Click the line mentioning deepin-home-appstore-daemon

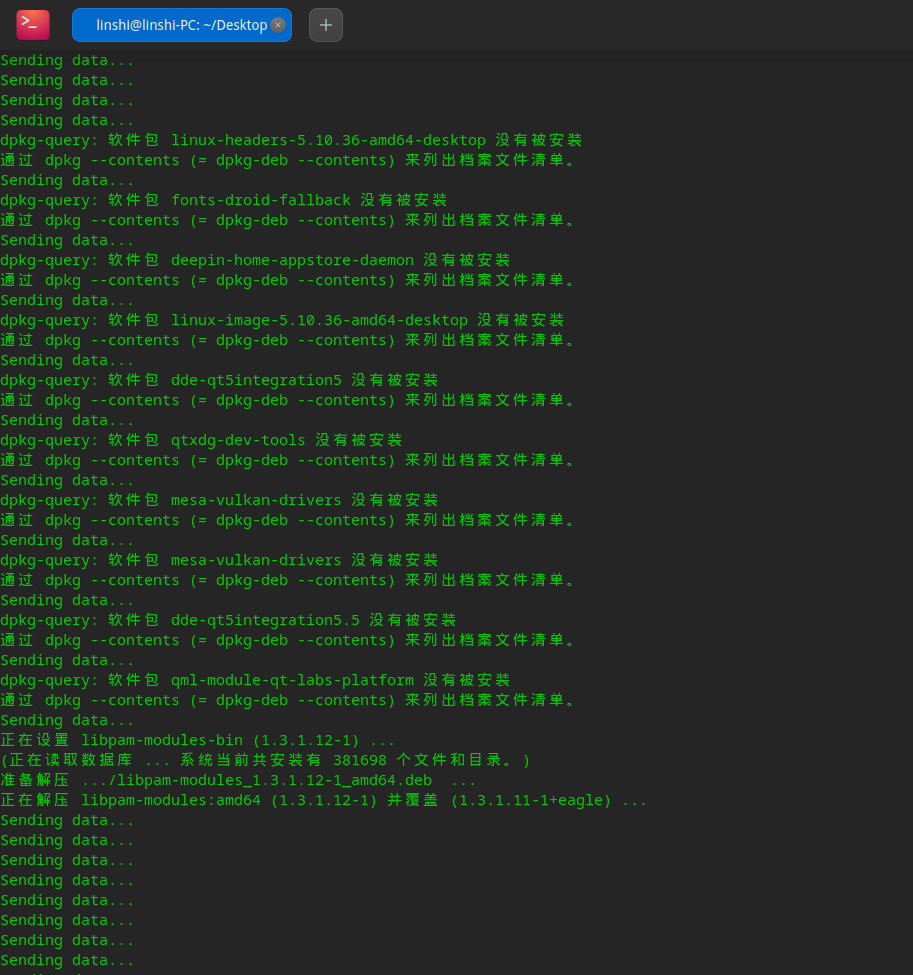coord(256,261)
